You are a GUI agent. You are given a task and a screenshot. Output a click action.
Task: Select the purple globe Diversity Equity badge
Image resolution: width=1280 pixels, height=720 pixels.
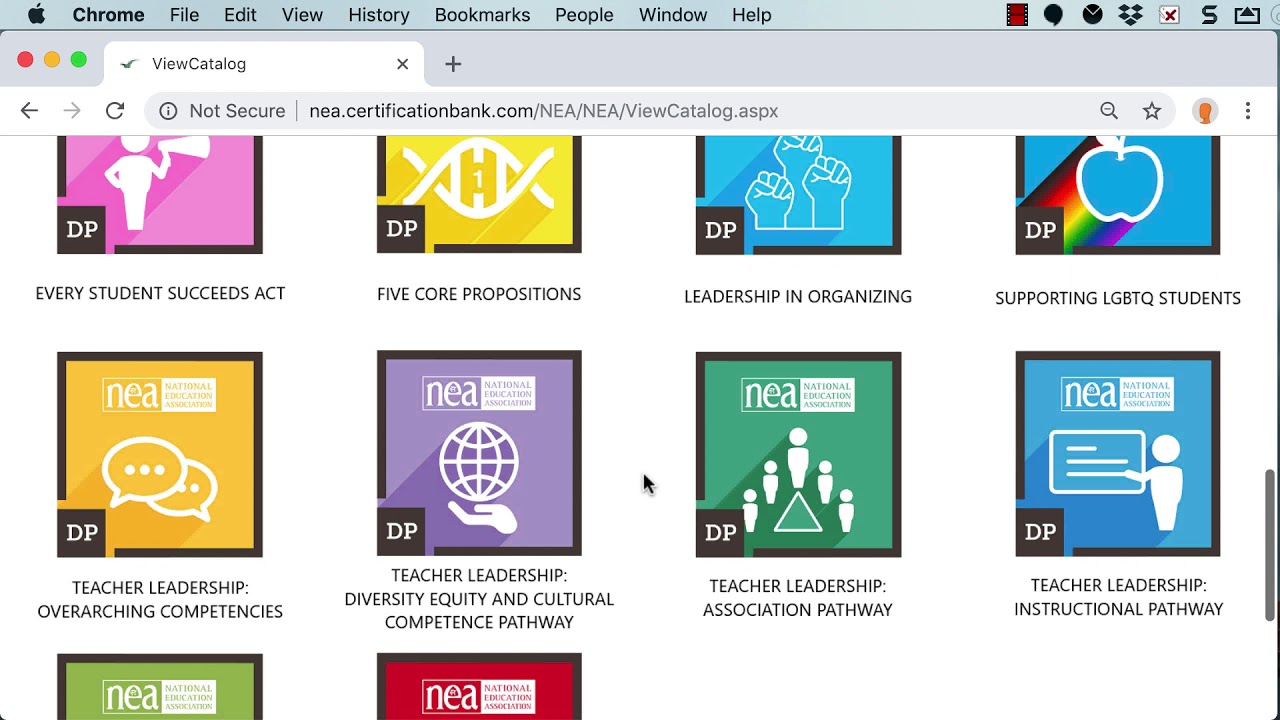[x=479, y=453]
